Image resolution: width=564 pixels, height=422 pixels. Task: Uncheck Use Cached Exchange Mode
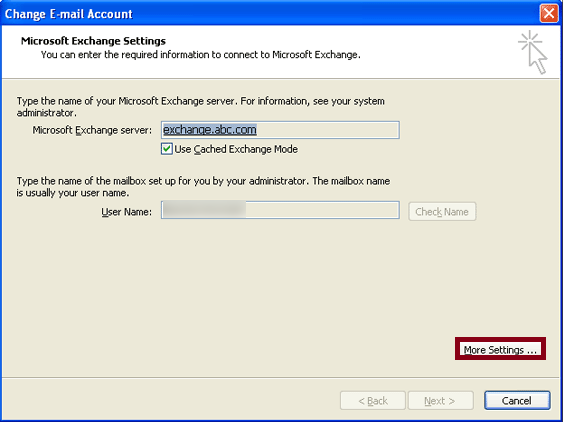point(167,149)
